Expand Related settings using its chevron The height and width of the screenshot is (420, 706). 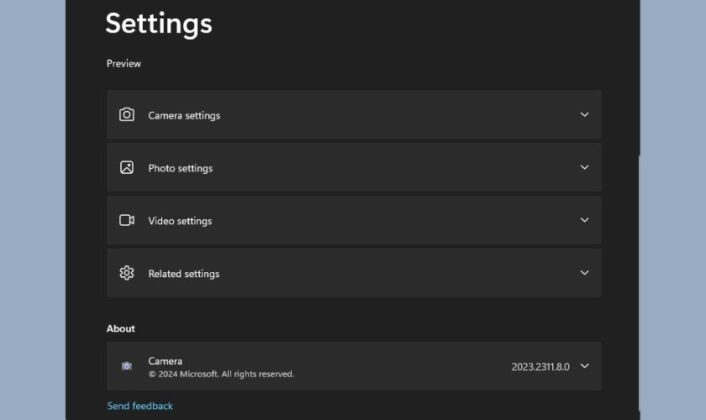pyautogui.click(x=584, y=273)
